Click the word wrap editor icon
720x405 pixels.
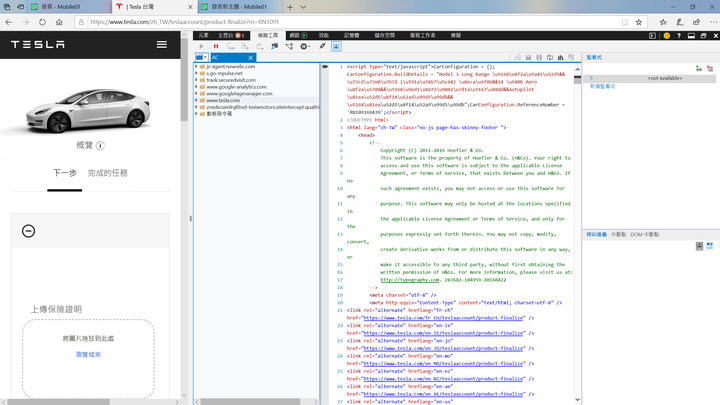pyautogui.click(x=550, y=57)
